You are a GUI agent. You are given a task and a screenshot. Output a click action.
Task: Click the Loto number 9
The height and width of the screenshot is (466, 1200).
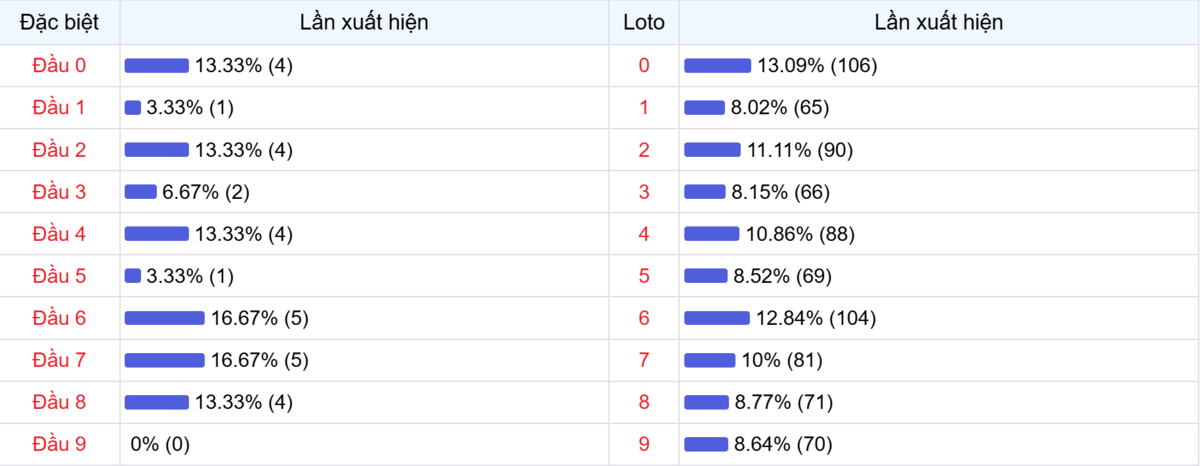tap(643, 444)
